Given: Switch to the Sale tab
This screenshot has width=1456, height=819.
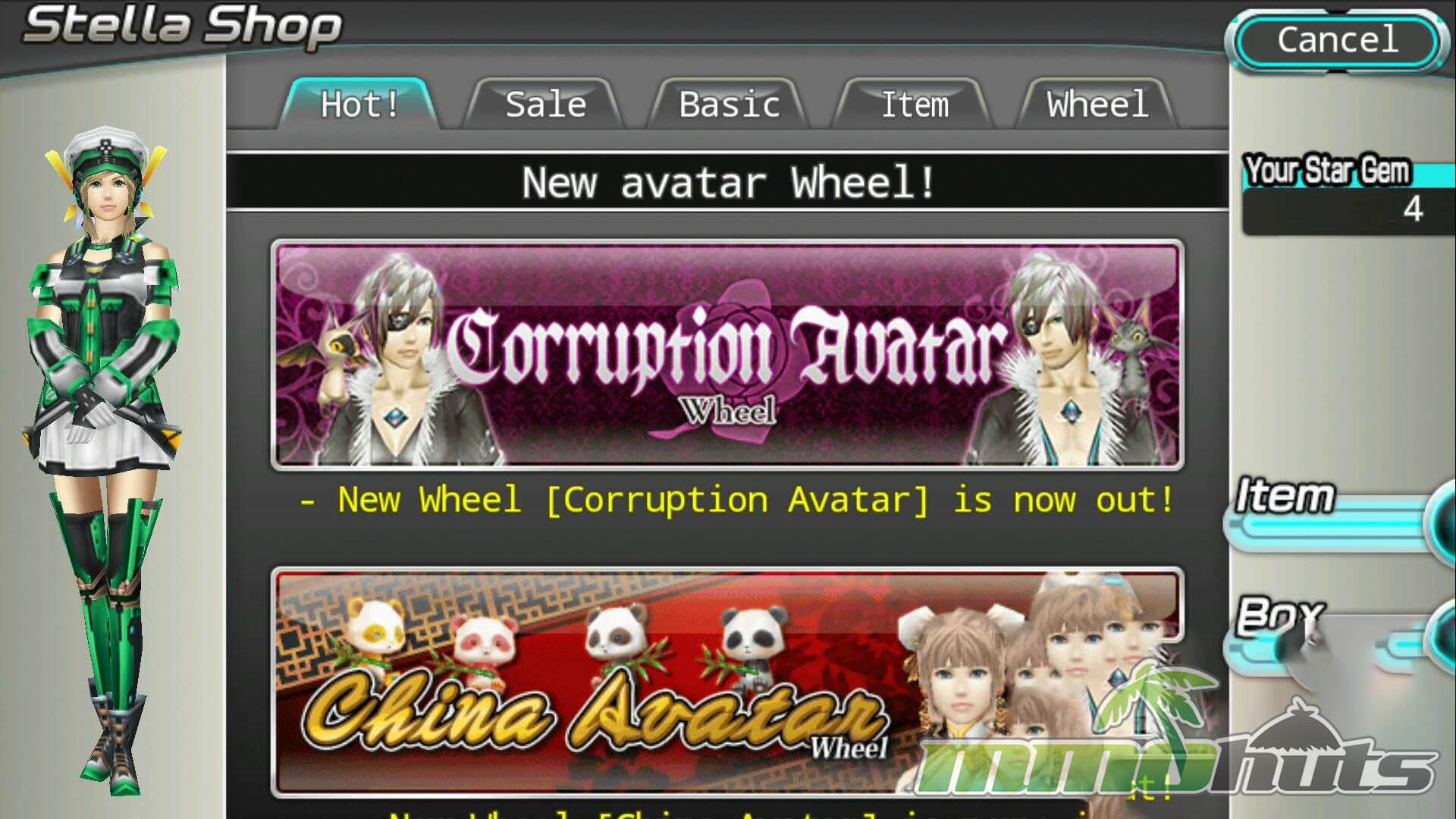Looking at the screenshot, I should [x=544, y=104].
